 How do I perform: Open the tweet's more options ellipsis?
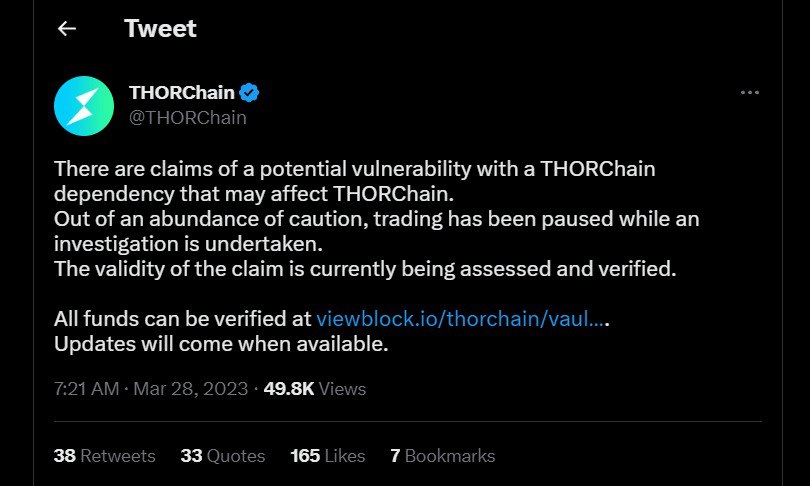pos(749,93)
